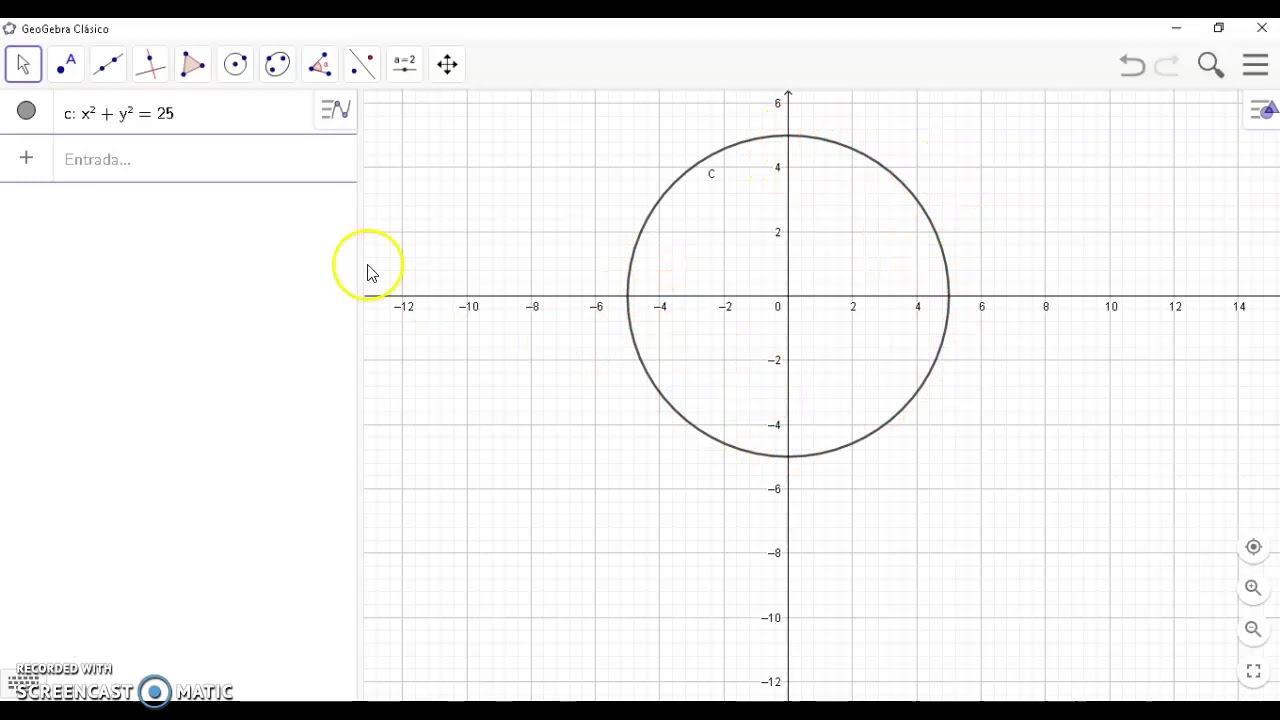This screenshot has width=1280, height=720.
Task: Close the GeoGebra Clásico window
Action: [x=1262, y=28]
